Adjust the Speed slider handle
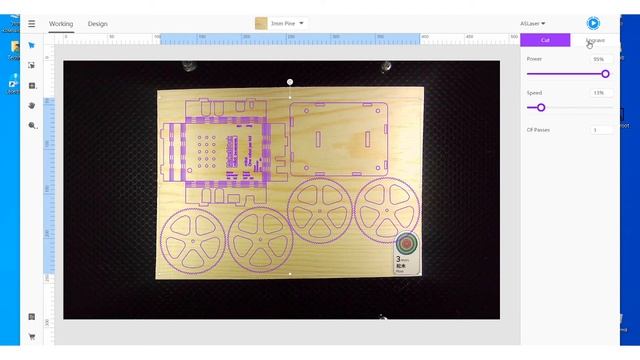The image size is (640, 360). [x=541, y=108]
